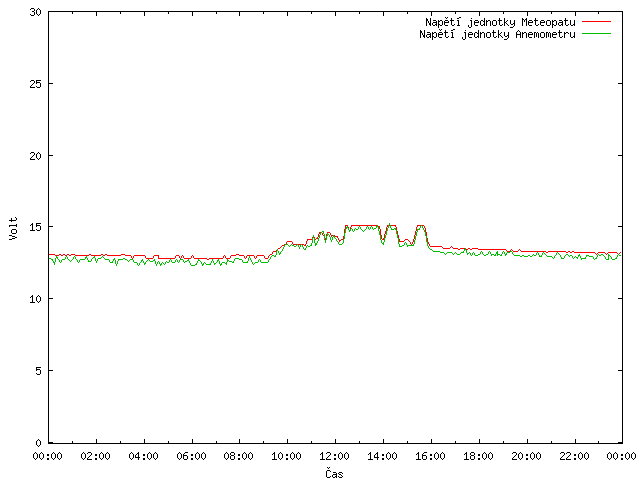Click the y-axis value 5

38,371
